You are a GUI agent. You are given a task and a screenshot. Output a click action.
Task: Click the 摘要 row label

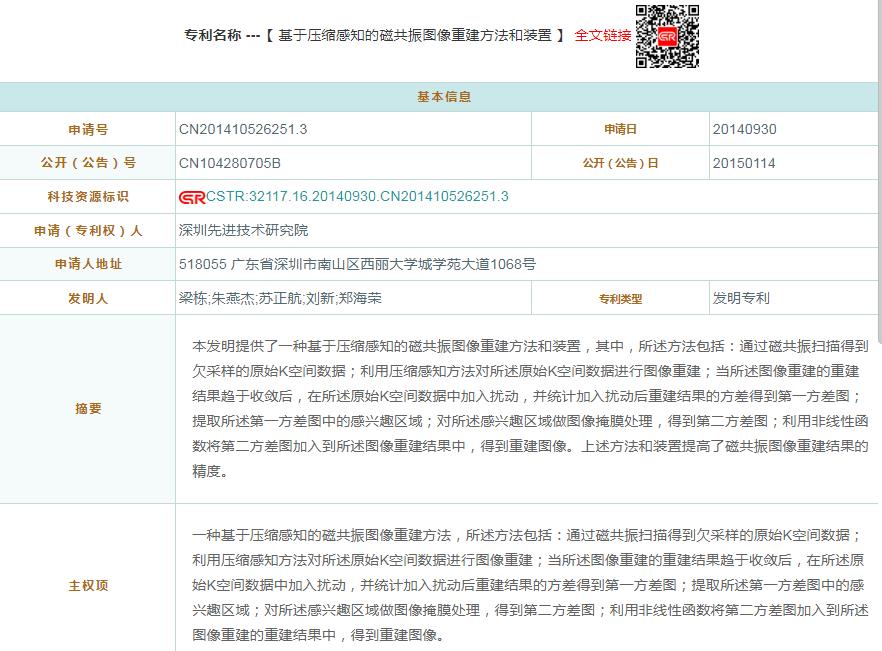[x=88, y=409]
